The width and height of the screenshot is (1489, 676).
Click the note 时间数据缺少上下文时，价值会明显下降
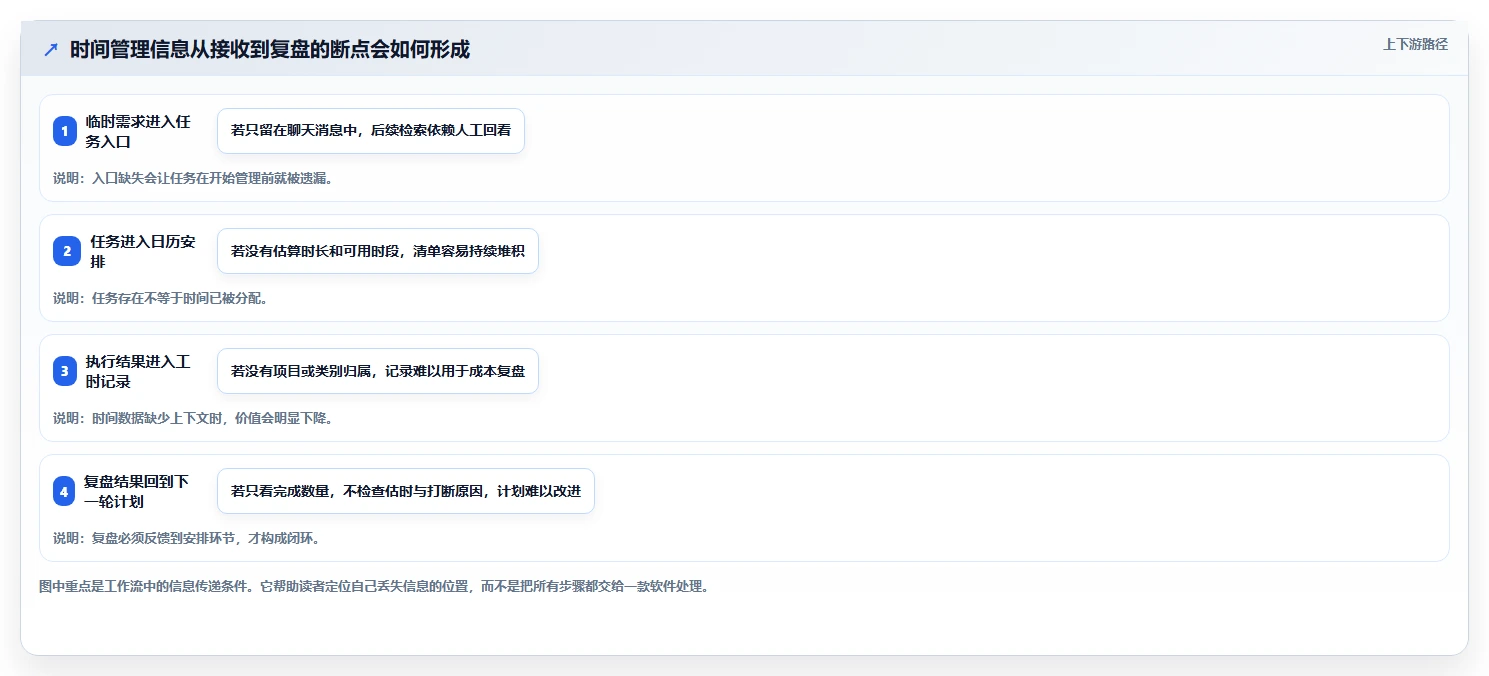pyautogui.click(x=193, y=418)
